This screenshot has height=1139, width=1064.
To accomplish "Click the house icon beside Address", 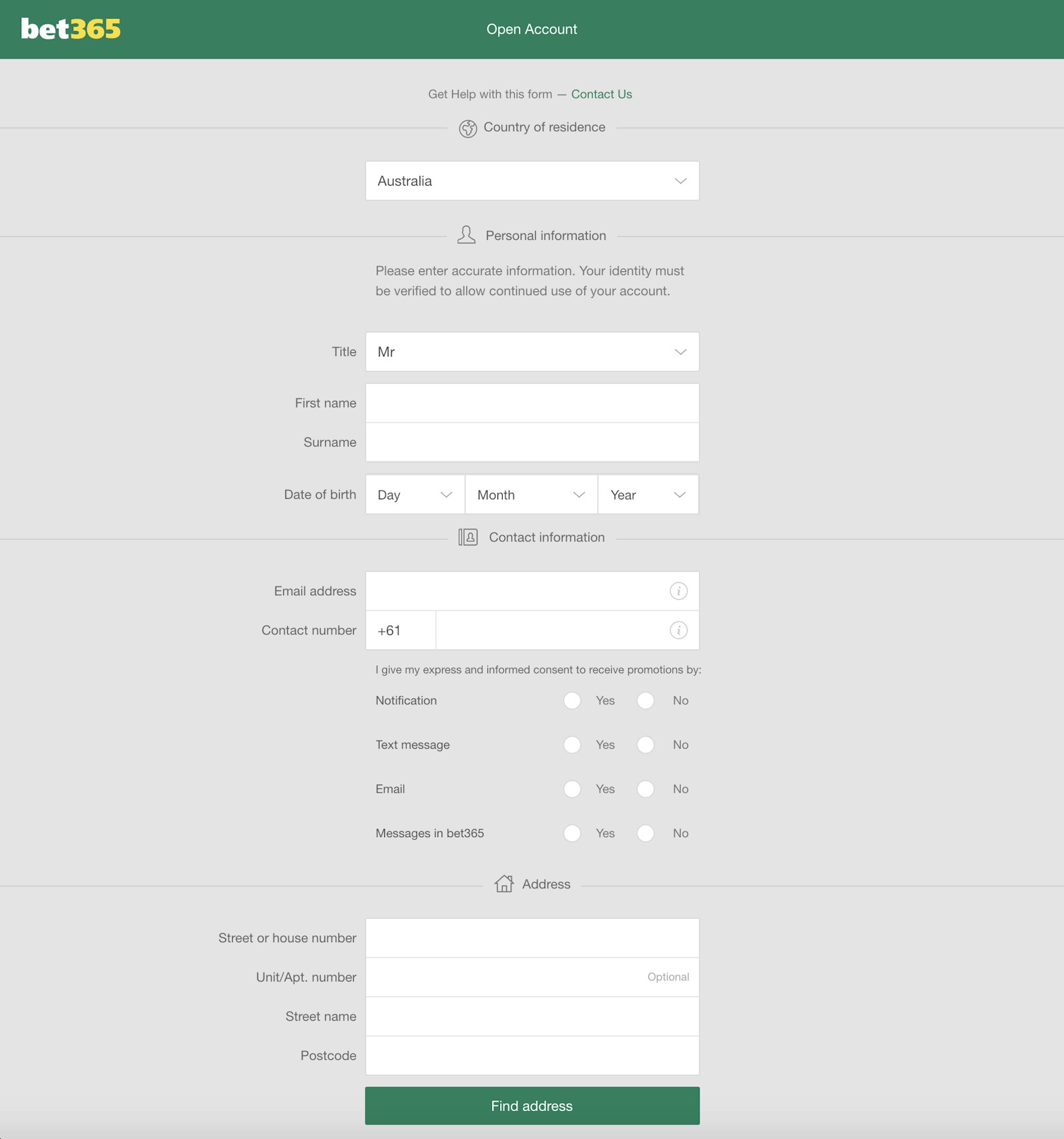I will [x=504, y=884].
